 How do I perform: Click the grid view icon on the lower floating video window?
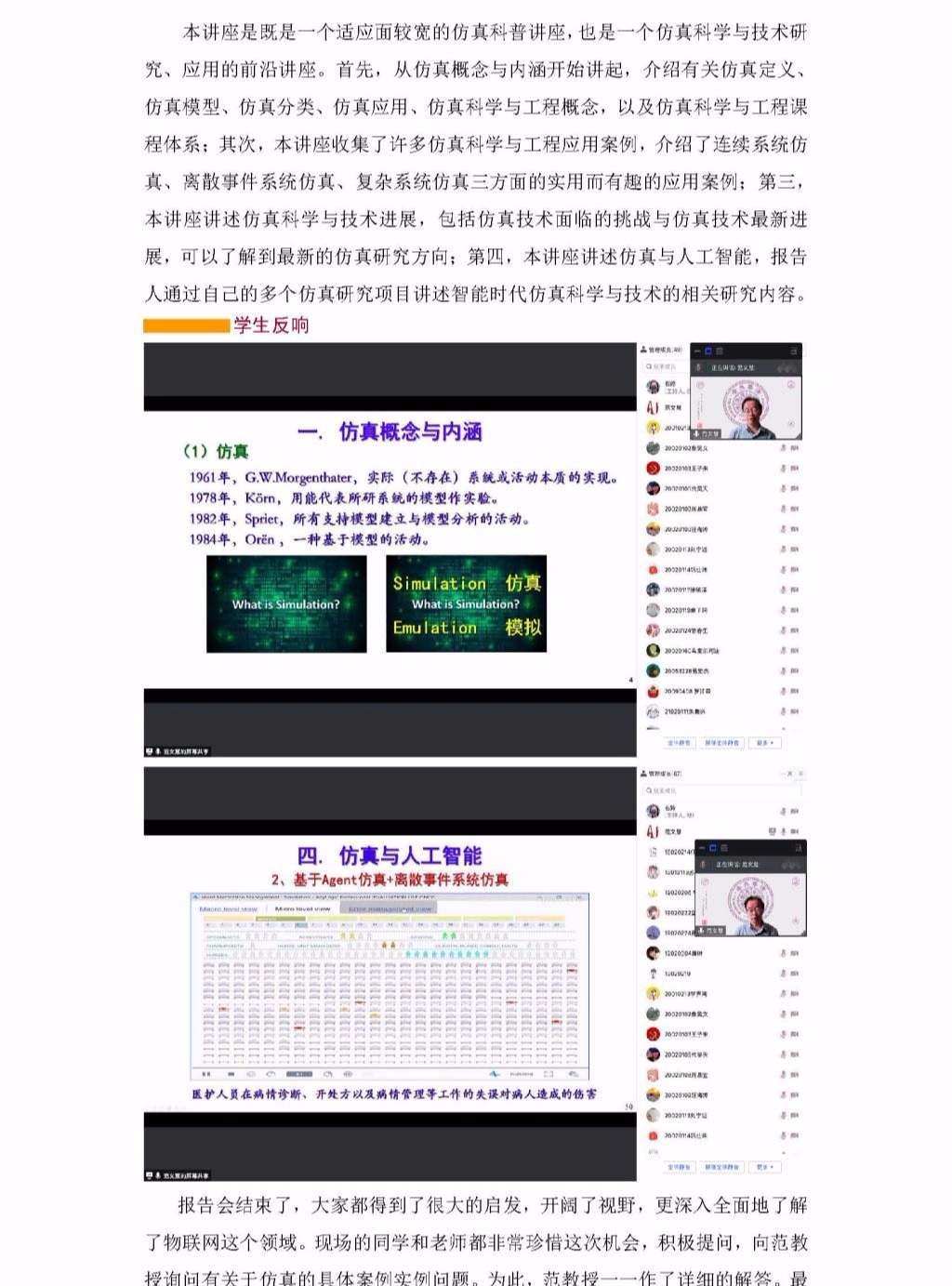pos(723,848)
